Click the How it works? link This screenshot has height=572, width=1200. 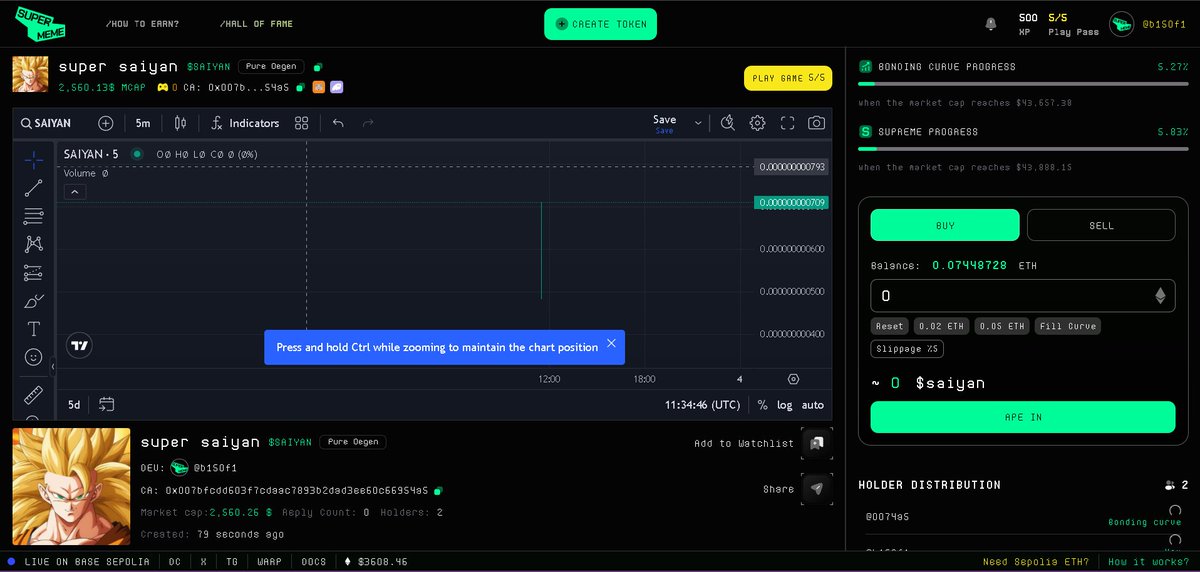tap(1147, 561)
